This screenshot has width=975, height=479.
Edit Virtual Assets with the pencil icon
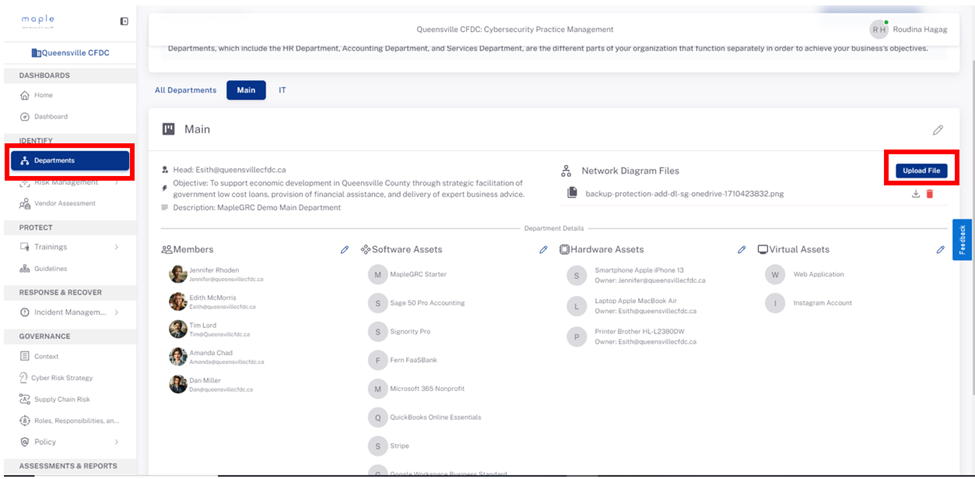pyautogui.click(x=940, y=249)
